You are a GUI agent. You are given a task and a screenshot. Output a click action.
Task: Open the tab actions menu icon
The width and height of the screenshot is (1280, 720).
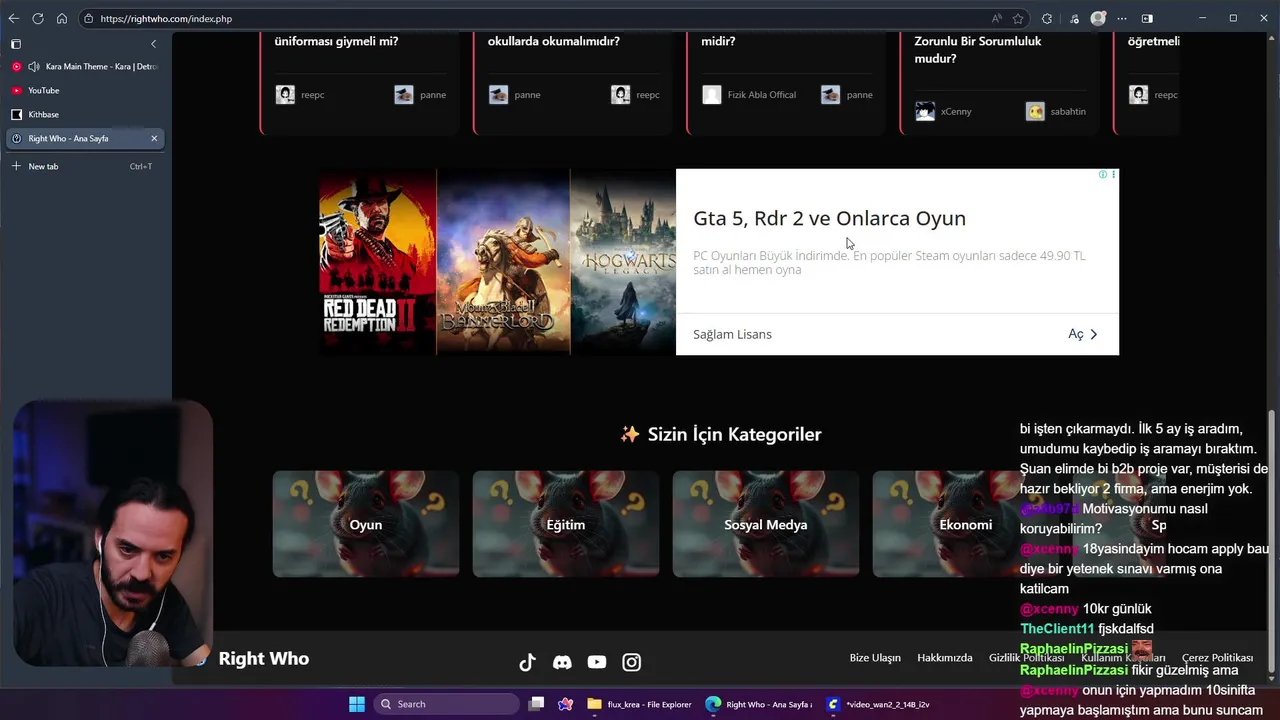coord(16,44)
